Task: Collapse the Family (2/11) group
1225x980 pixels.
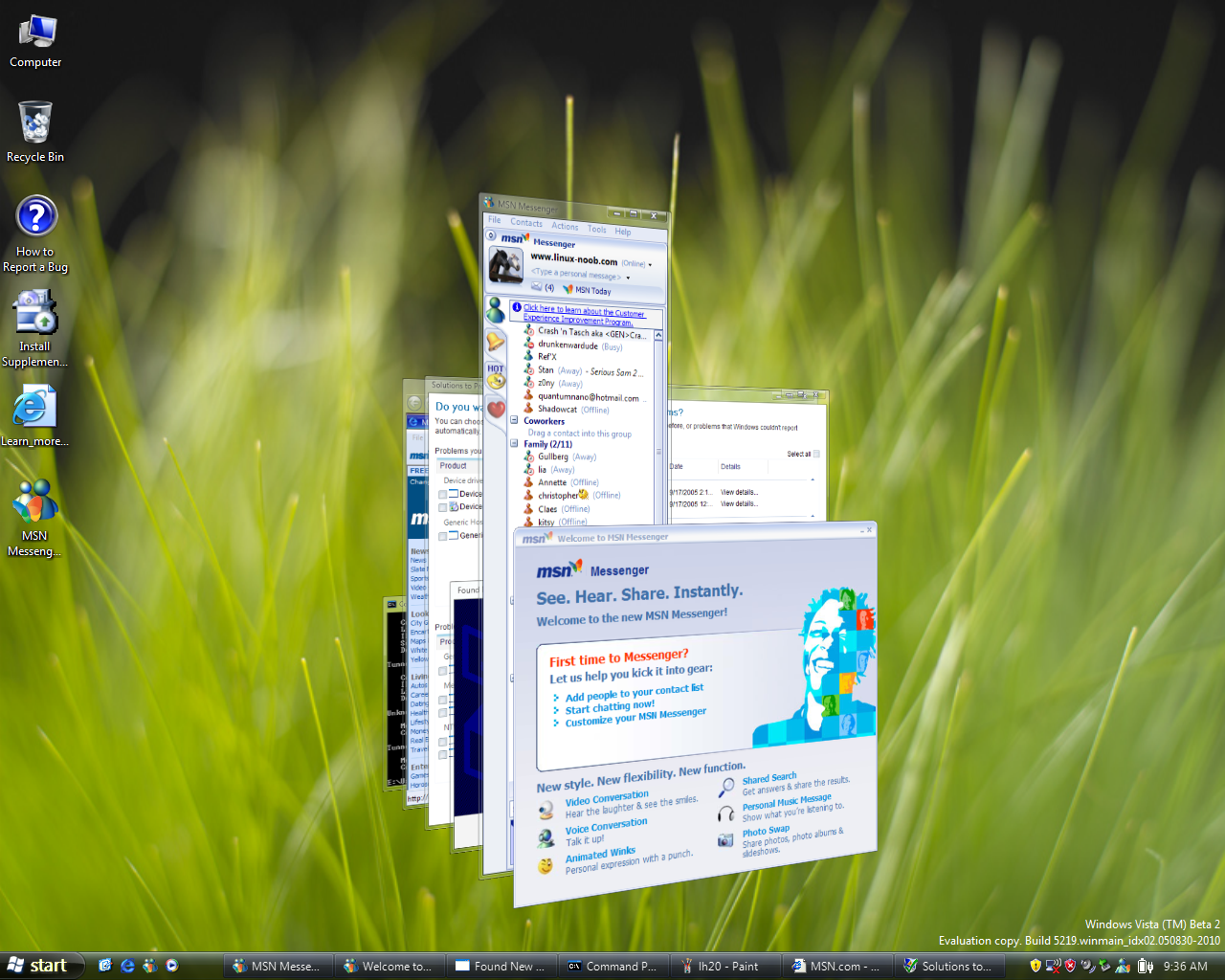Action: pos(514,444)
